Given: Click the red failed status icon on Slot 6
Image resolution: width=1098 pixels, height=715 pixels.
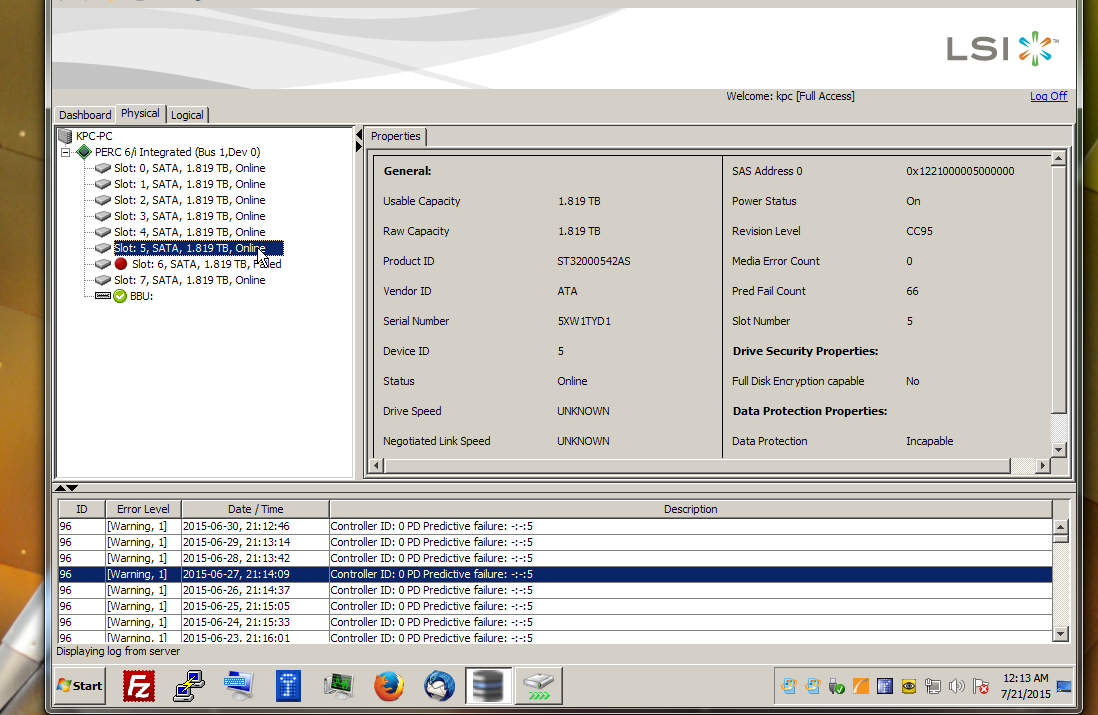Looking at the screenshot, I should (x=121, y=264).
